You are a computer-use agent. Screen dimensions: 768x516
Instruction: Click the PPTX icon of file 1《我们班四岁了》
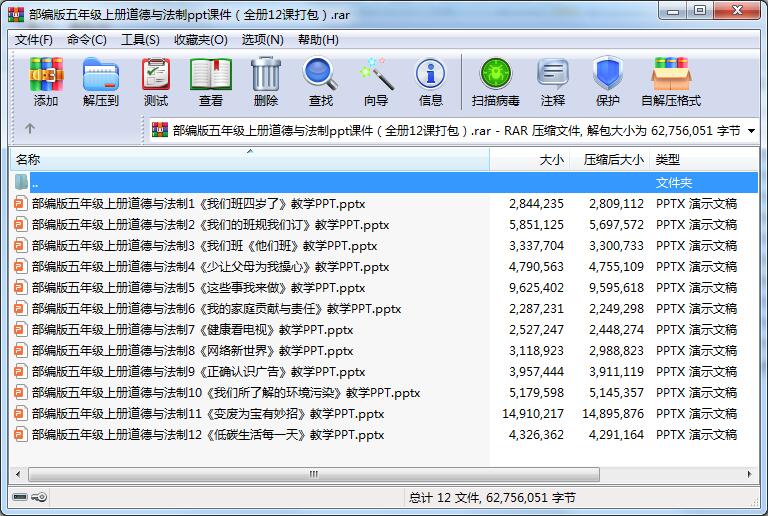pos(21,203)
